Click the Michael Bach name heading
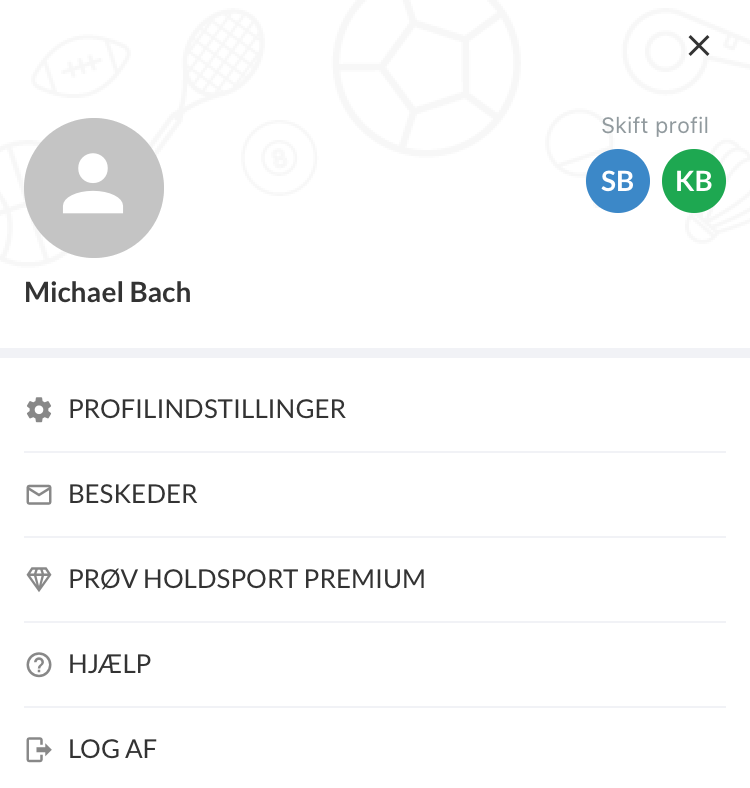 (108, 292)
